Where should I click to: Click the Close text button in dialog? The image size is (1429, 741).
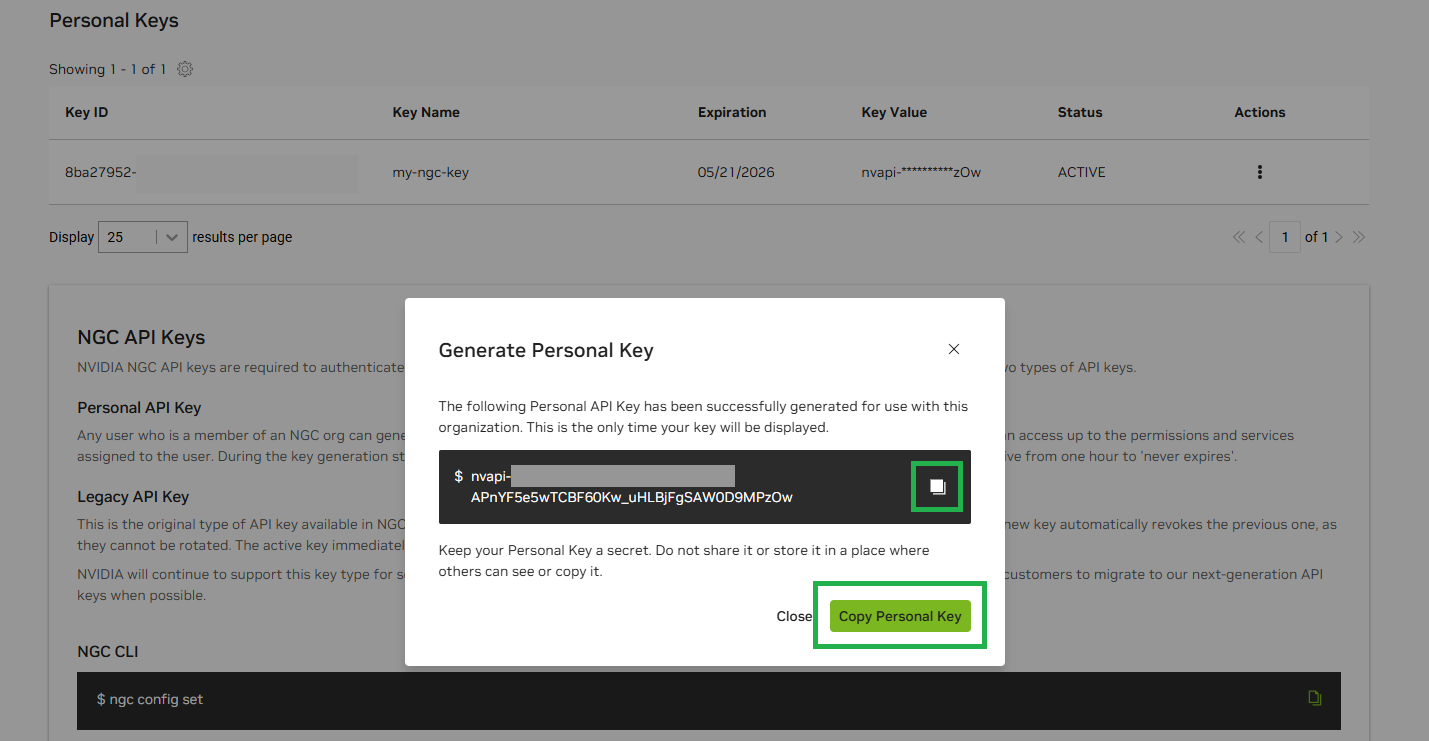pos(794,616)
